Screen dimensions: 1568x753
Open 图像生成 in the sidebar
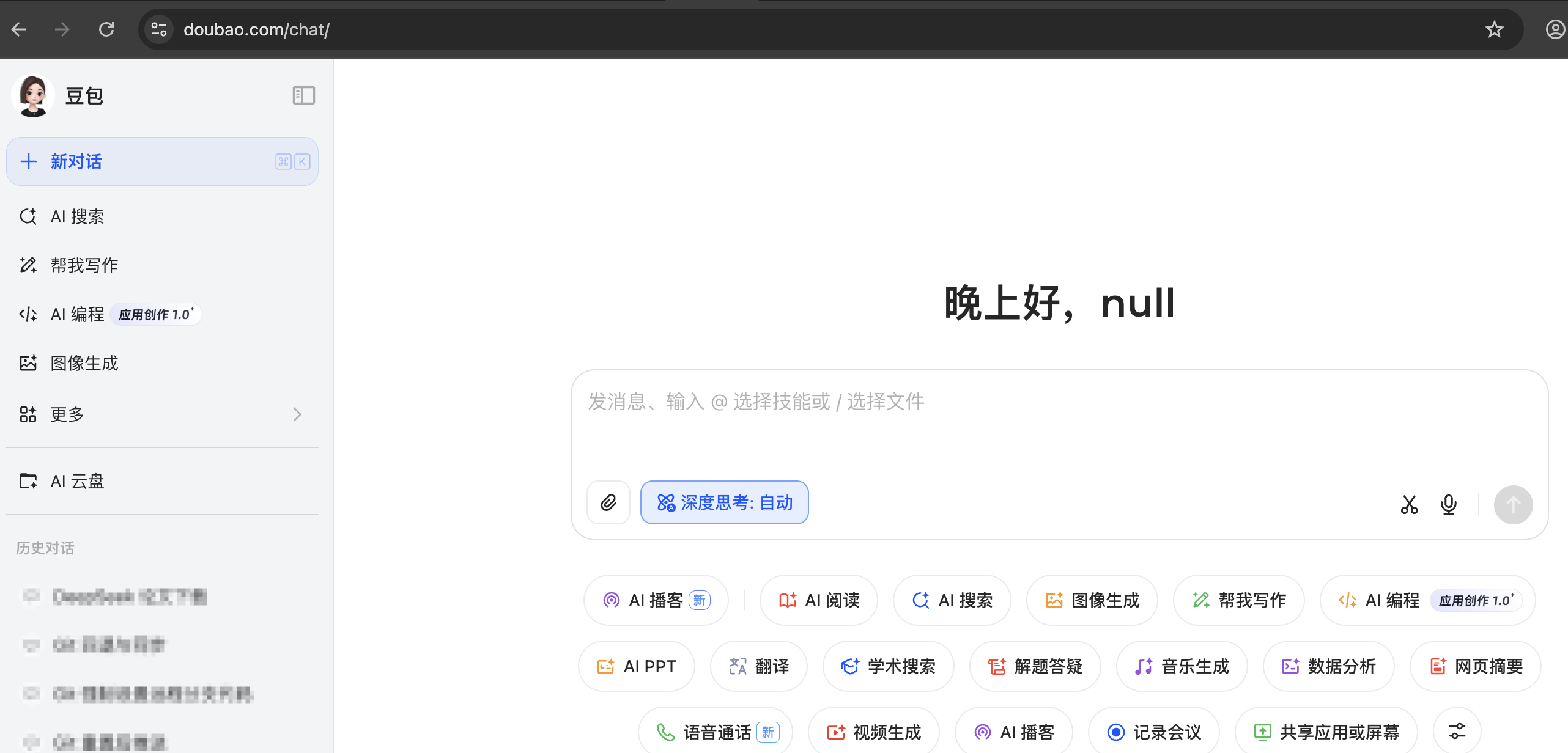coord(162,363)
